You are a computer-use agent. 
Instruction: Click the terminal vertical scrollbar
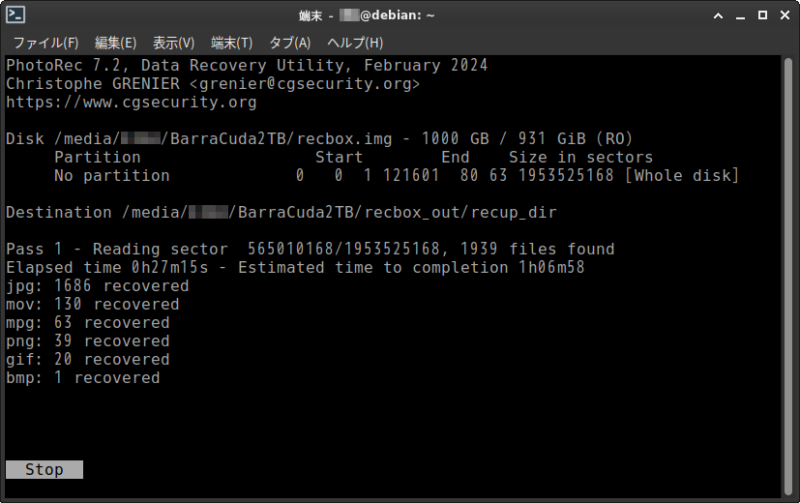[788, 276]
